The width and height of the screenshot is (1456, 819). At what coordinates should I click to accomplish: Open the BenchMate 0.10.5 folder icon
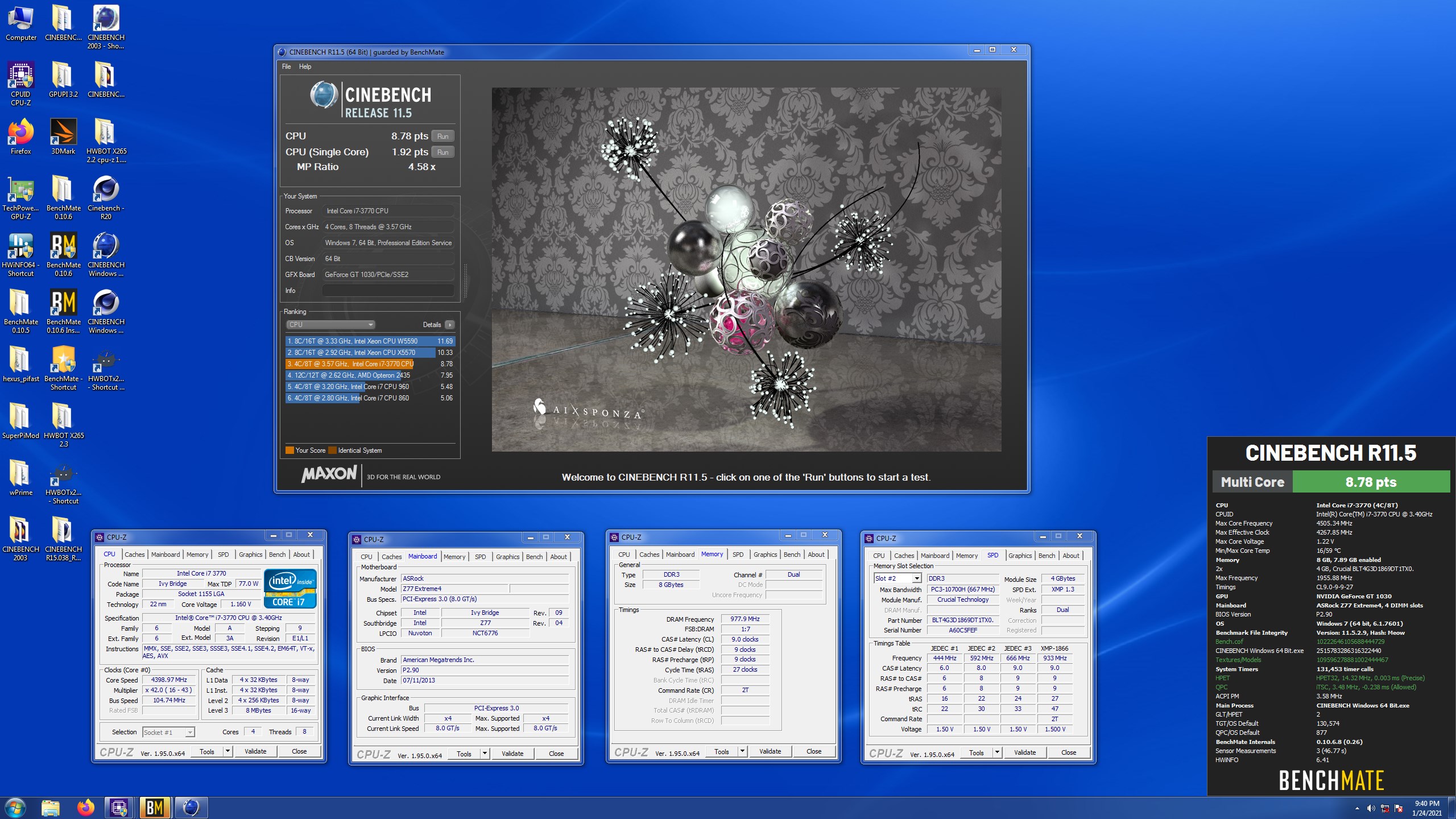[x=21, y=312]
